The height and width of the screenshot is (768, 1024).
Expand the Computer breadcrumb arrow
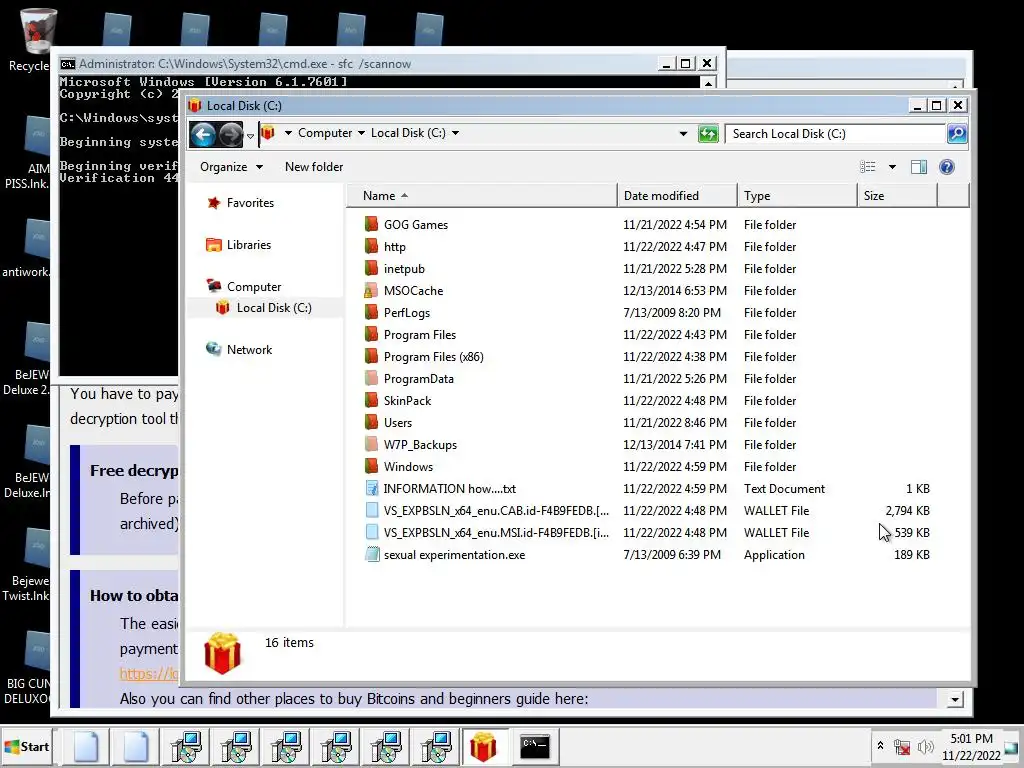pos(361,133)
